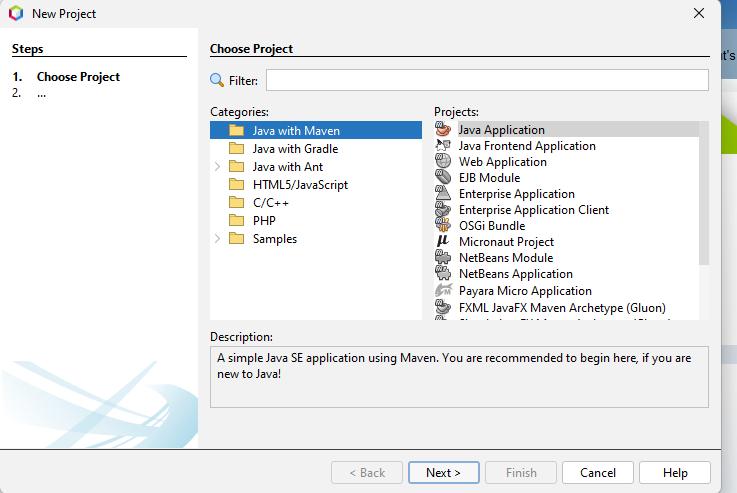Click the Java with Ant folder icon
Image resolution: width=737 pixels, height=493 pixels.
click(x=236, y=166)
